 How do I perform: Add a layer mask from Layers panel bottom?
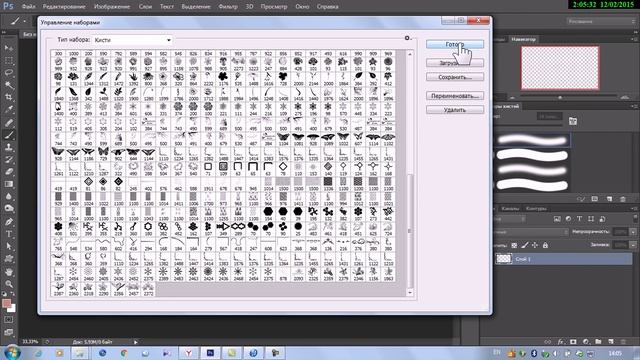573,342
